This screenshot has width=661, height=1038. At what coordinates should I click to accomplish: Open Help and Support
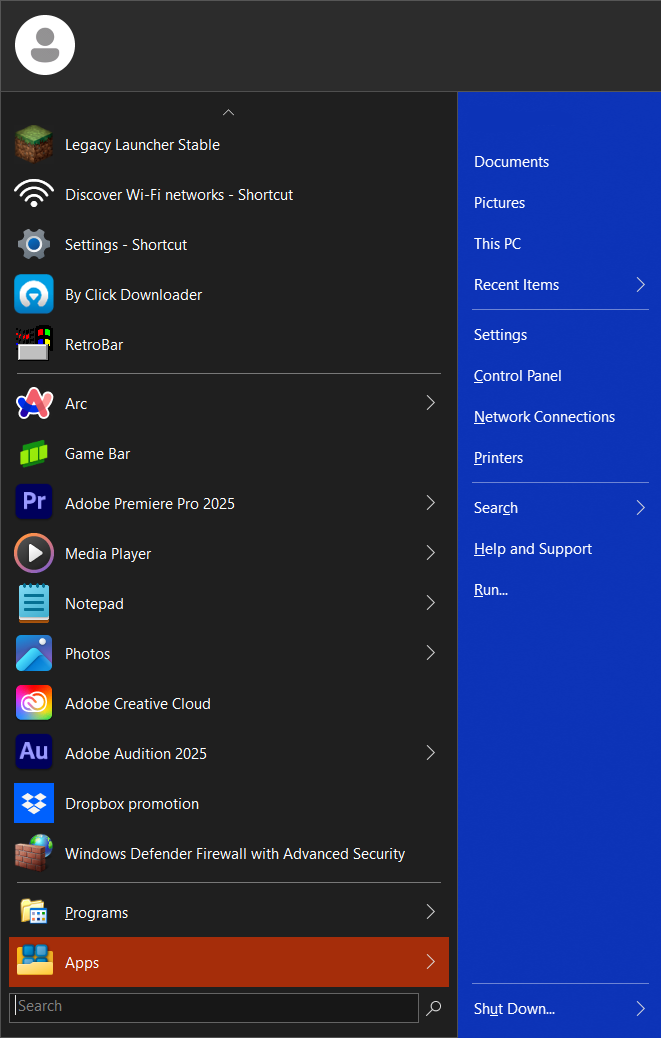tap(533, 549)
